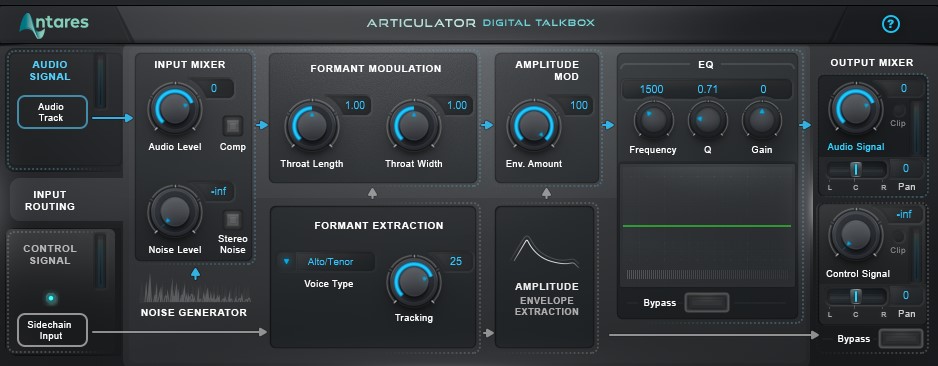Screen dimensions: 938x366
Task: Select the Sidechain Input button
Action: coord(53,330)
